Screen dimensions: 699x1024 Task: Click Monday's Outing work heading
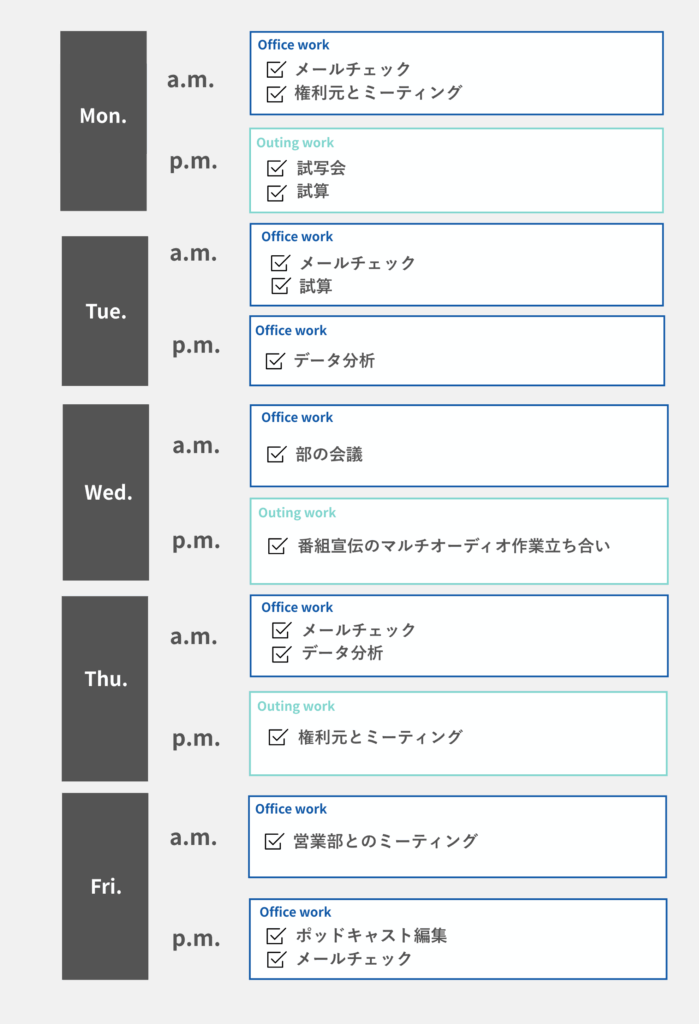[295, 143]
